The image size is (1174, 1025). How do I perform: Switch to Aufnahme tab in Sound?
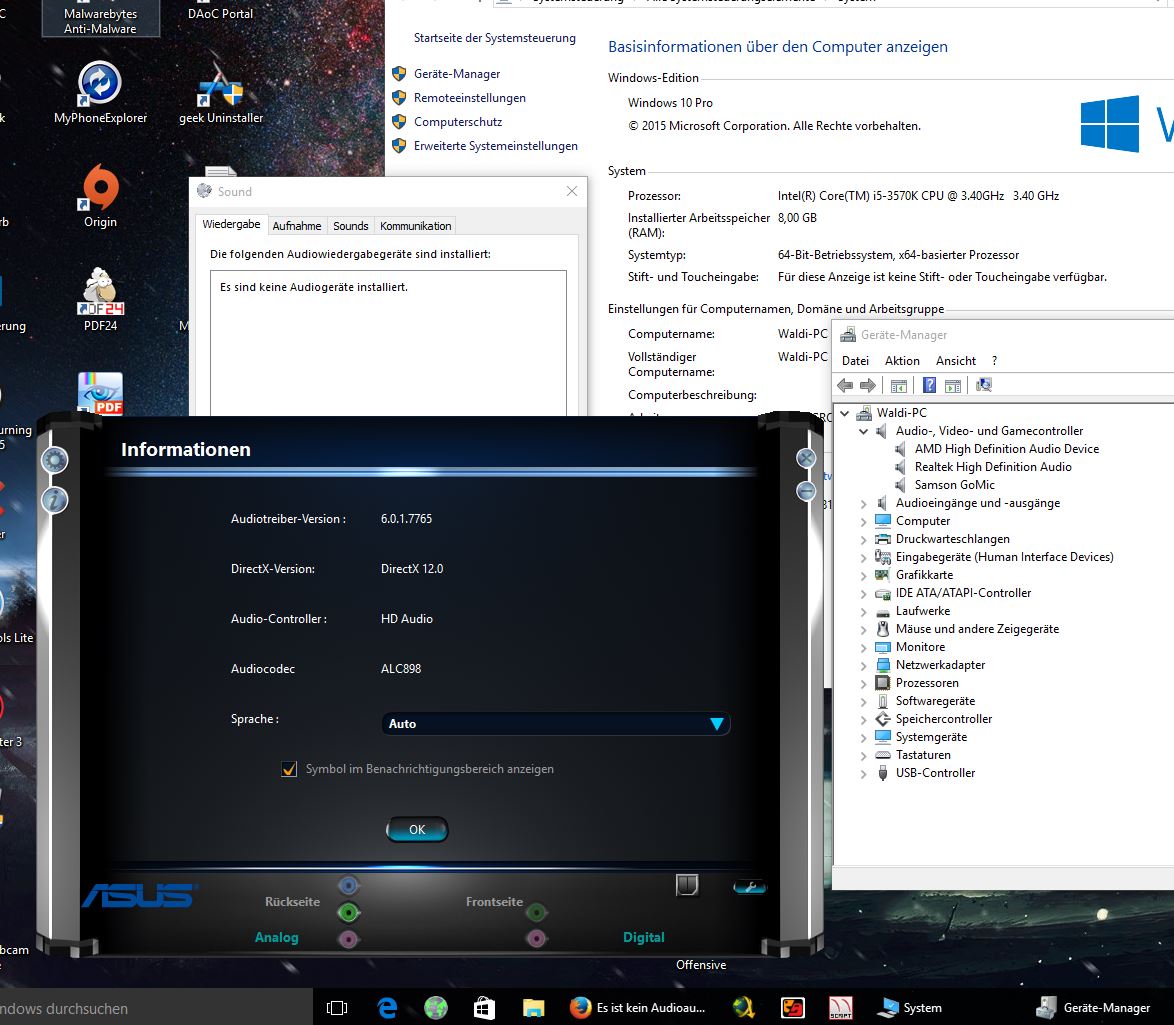click(x=296, y=226)
